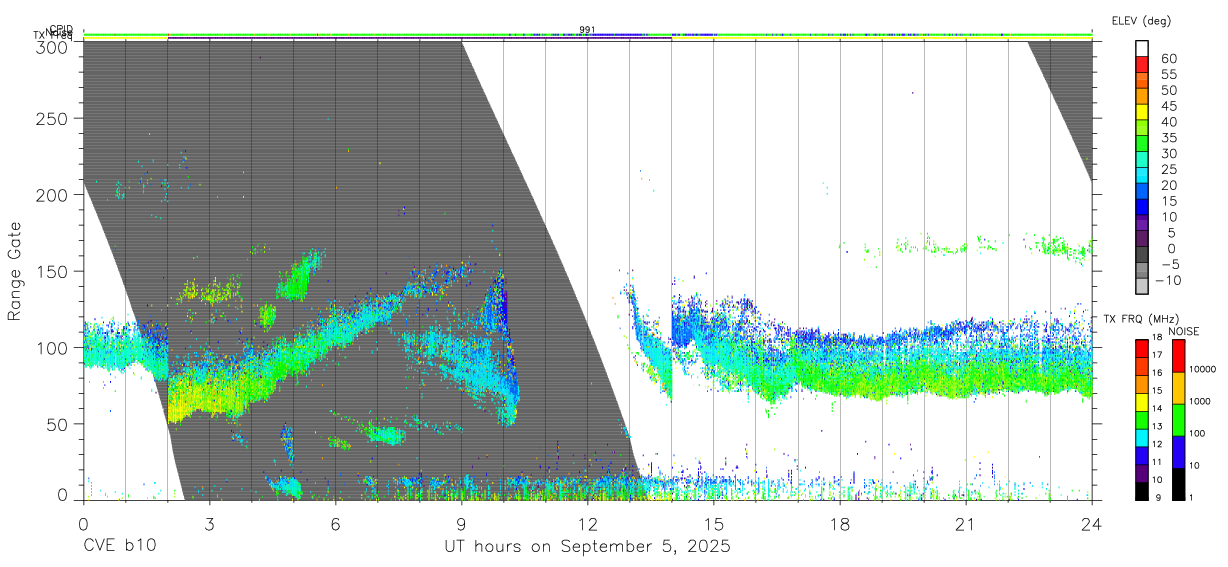The image size is (1228, 567).
Task: Click the '21' tick on the hour axis
Action: click(965, 524)
